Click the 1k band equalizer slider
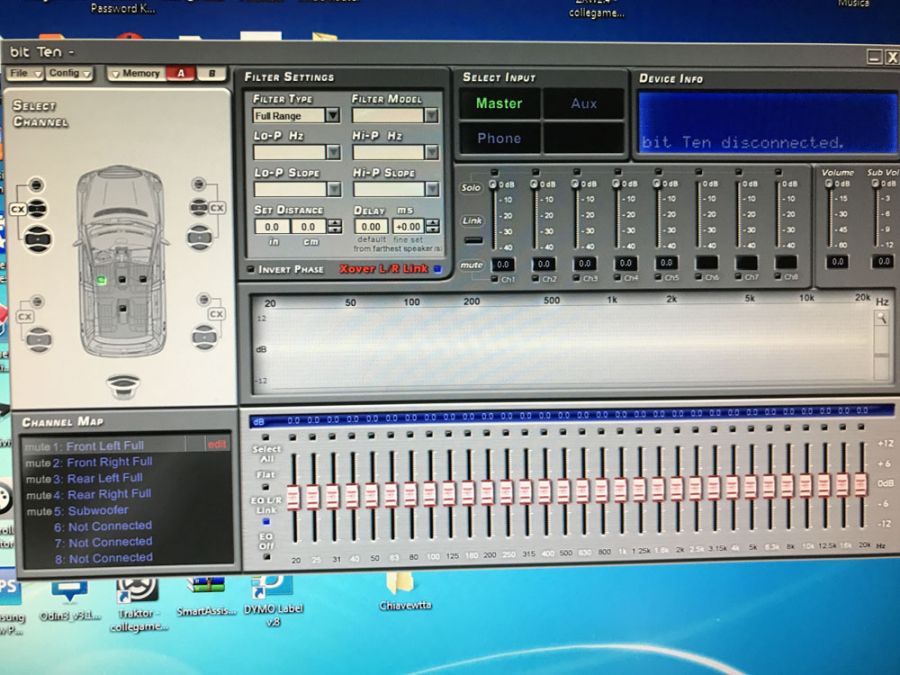Viewport: 900px width, 675px height. (x=621, y=490)
